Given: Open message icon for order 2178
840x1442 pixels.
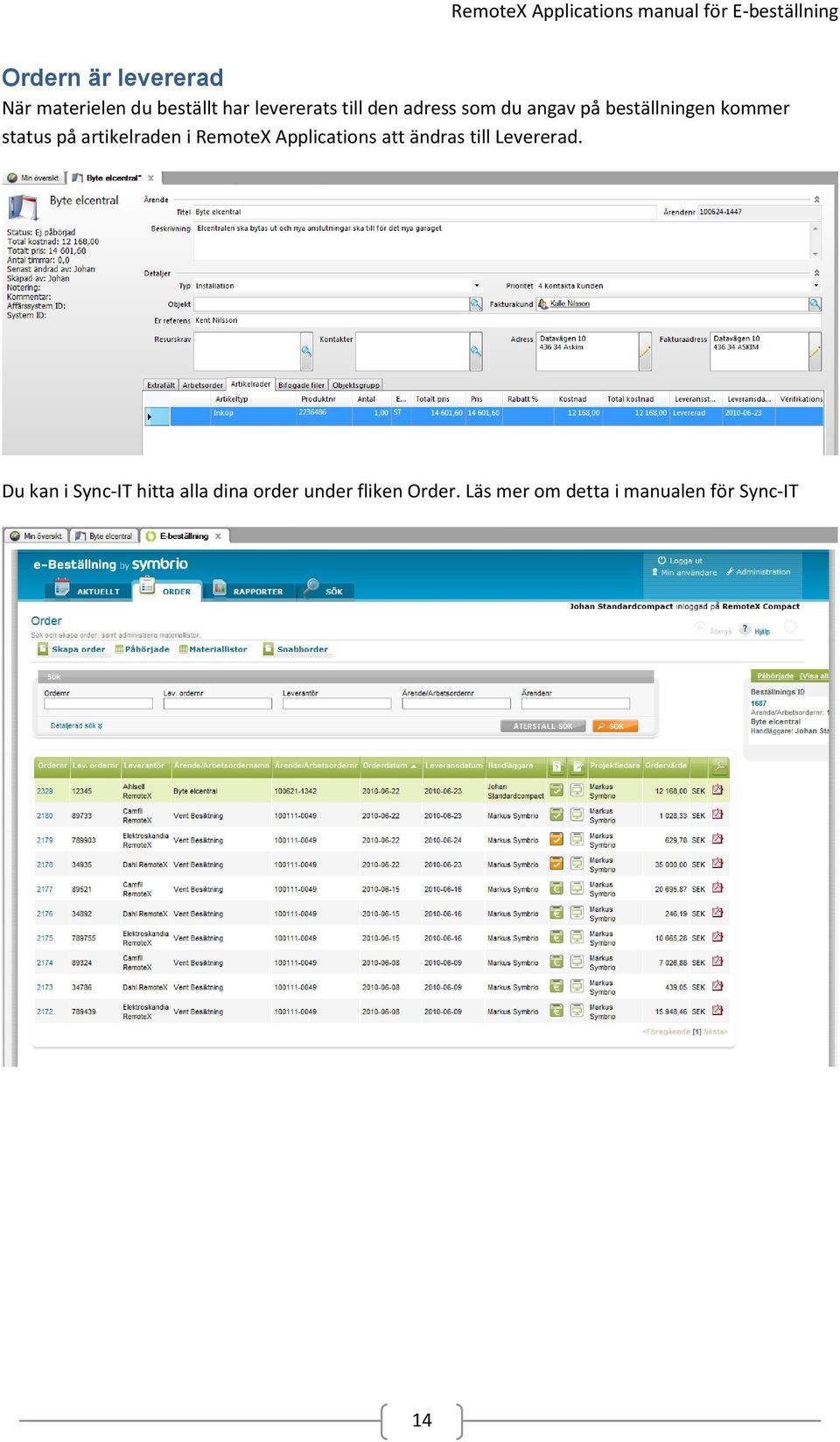Looking at the screenshot, I should (x=577, y=864).
